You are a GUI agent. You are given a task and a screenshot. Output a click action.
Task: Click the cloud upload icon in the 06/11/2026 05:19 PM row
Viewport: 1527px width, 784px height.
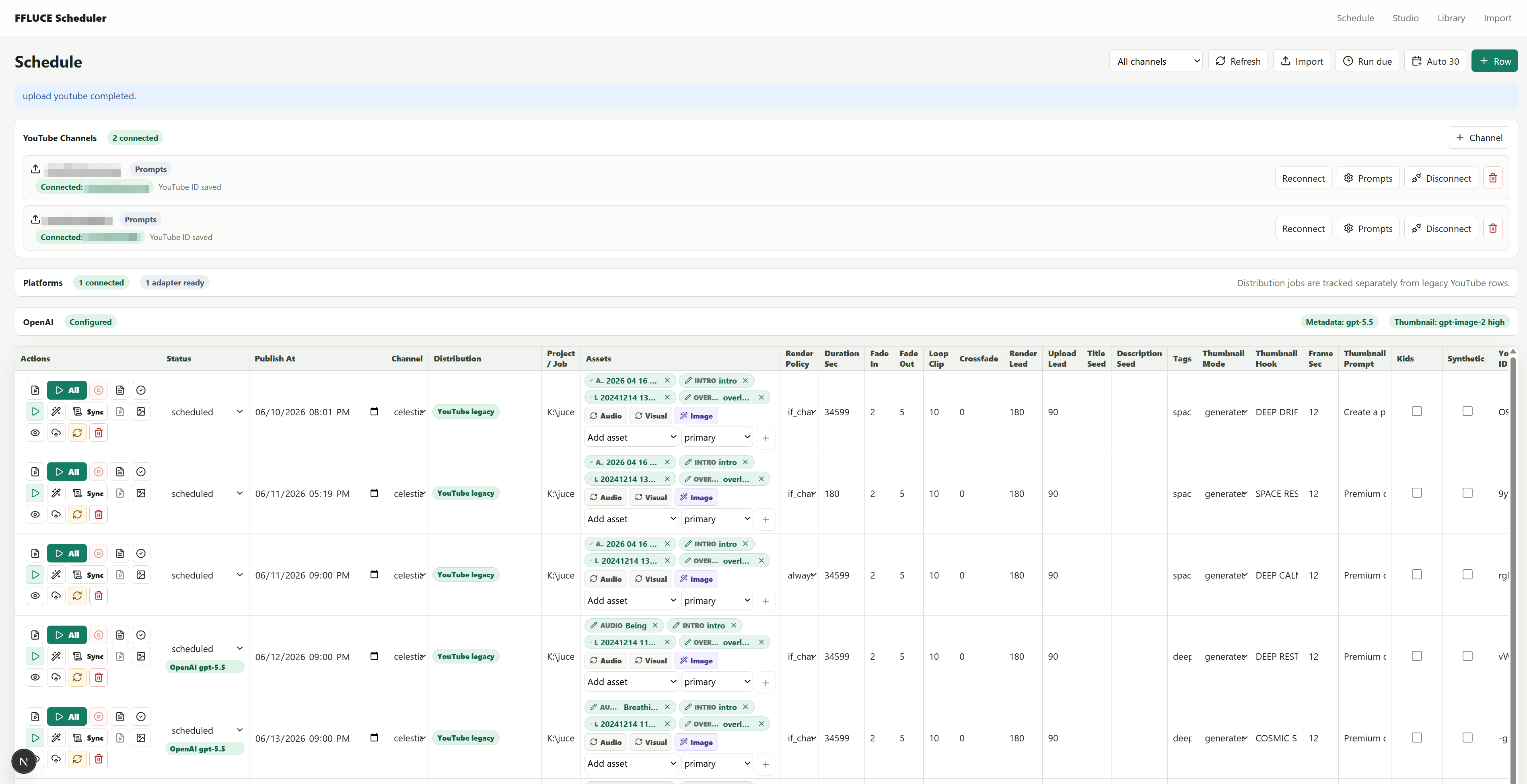[56, 514]
